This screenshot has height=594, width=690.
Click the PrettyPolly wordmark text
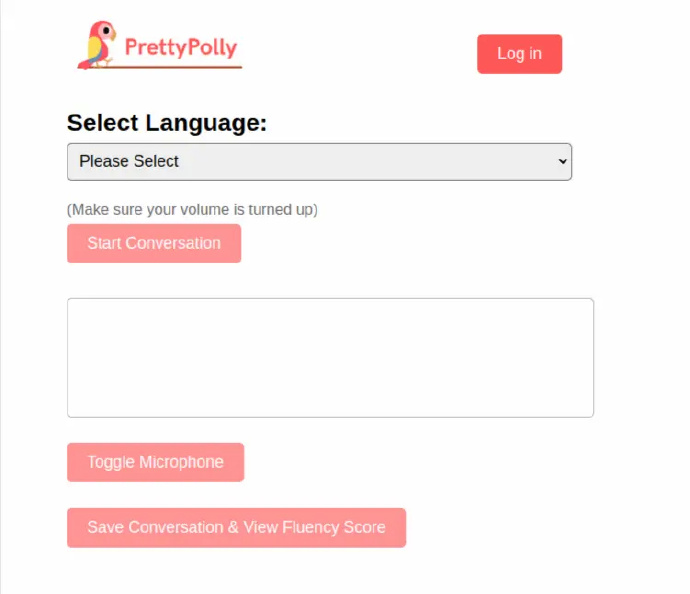pos(181,48)
